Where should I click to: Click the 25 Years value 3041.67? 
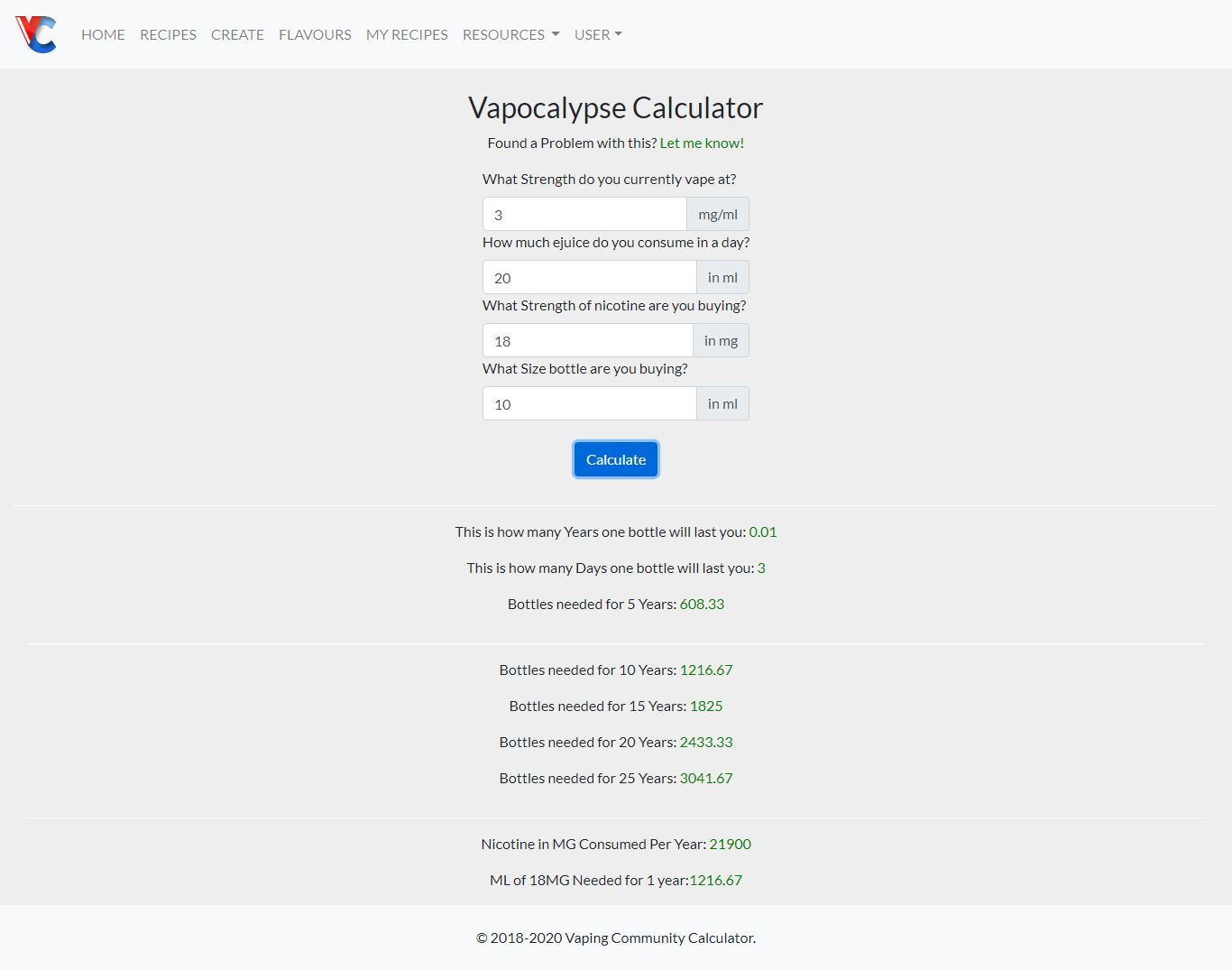706,778
